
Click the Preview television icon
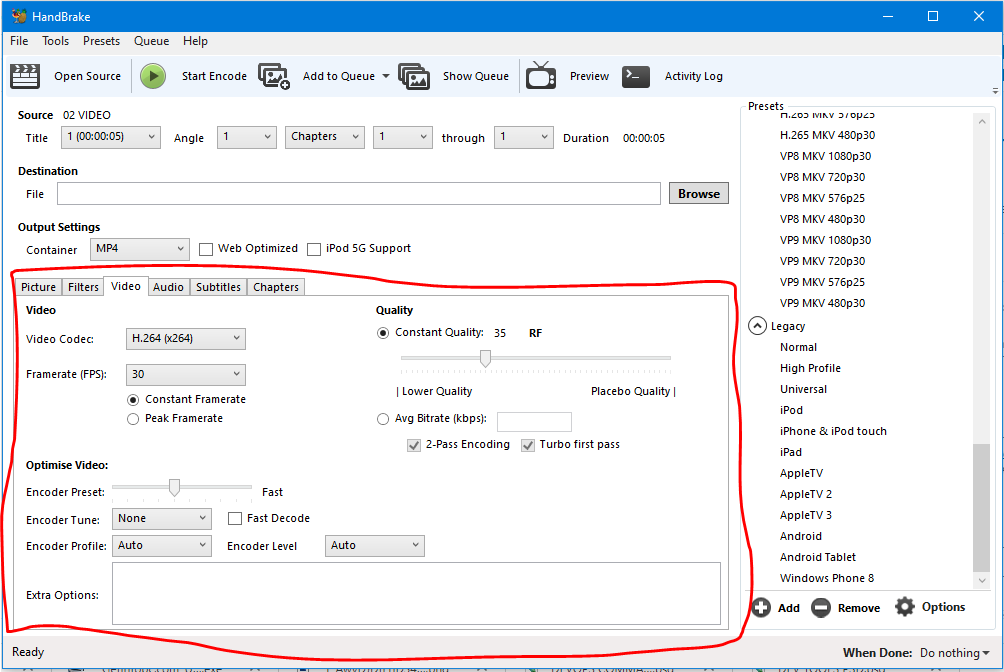coord(541,76)
